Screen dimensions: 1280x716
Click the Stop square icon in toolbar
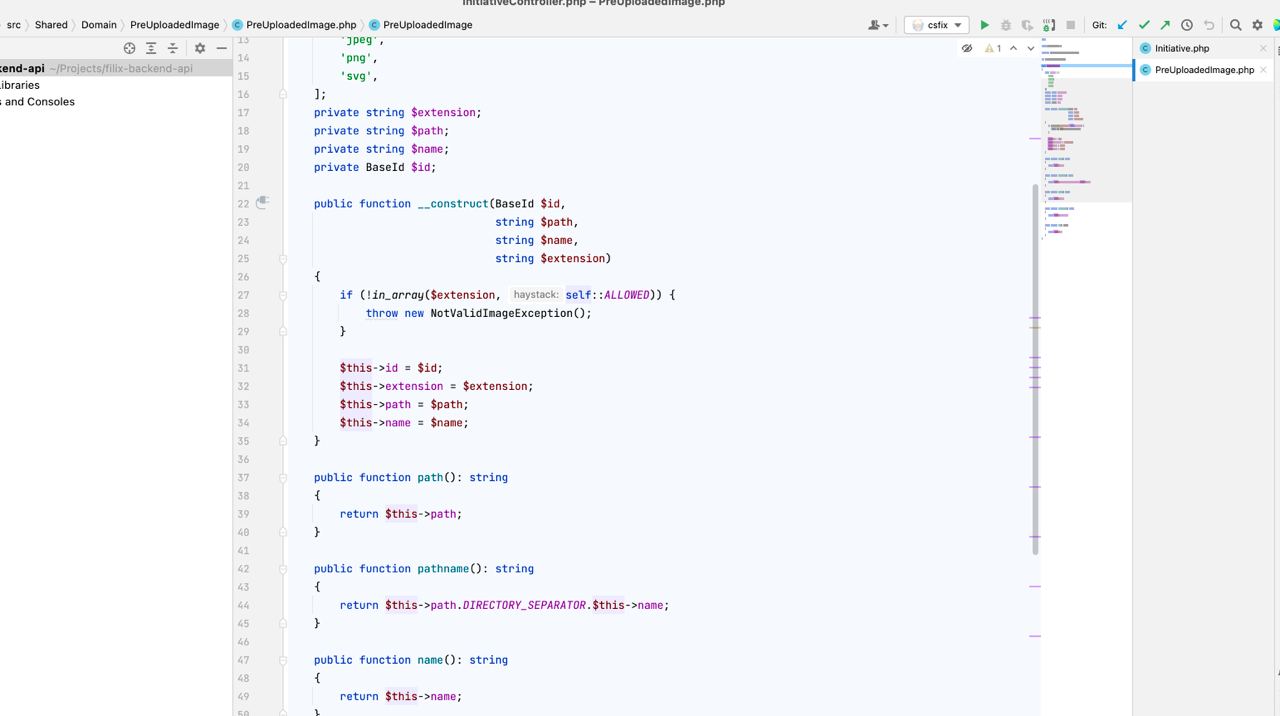pos(1070,25)
